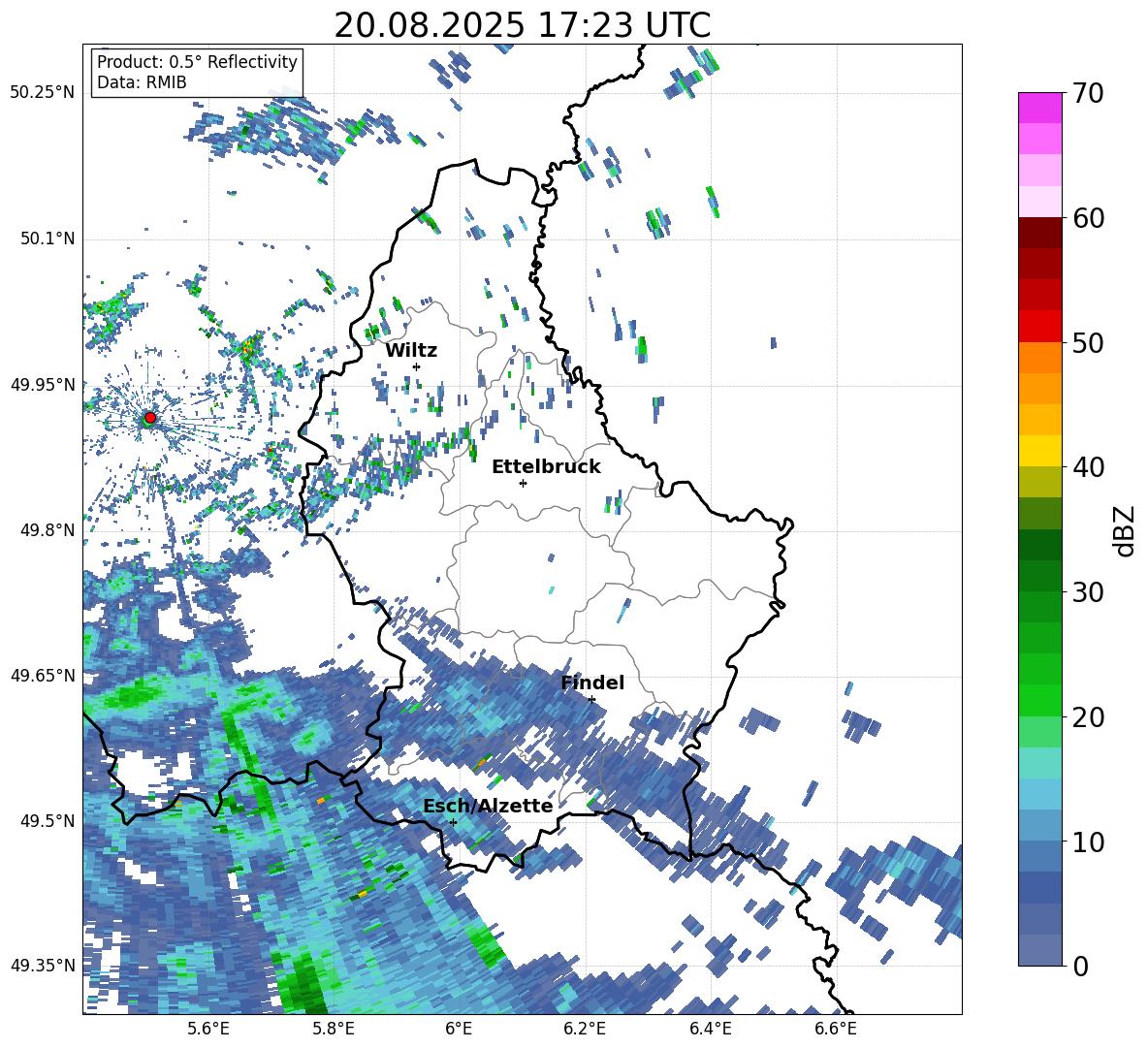Click the Ettelbruck station cross marker
The width and height of the screenshot is (1148, 1048).
pos(523,483)
